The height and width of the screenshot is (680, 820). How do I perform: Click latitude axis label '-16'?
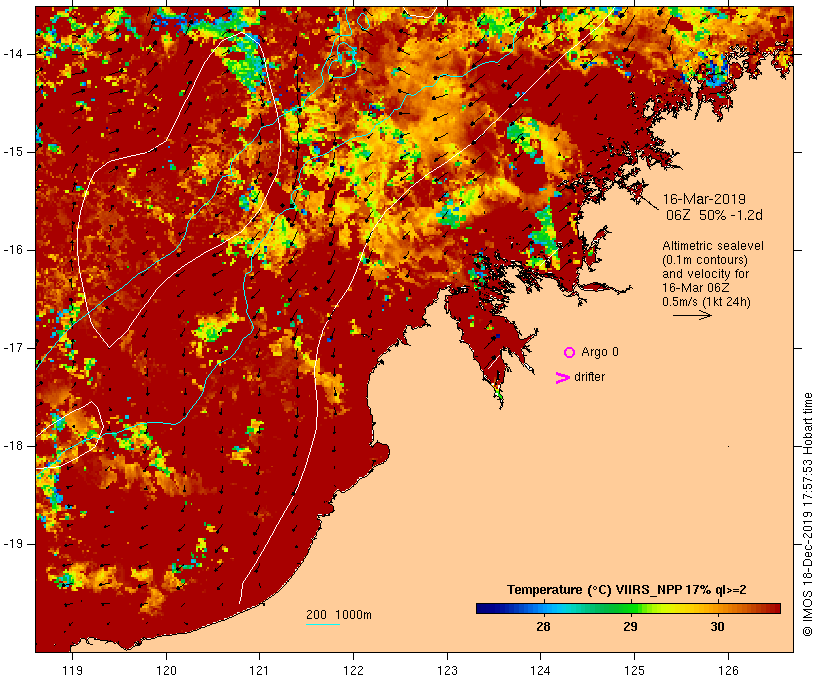pos(13,250)
